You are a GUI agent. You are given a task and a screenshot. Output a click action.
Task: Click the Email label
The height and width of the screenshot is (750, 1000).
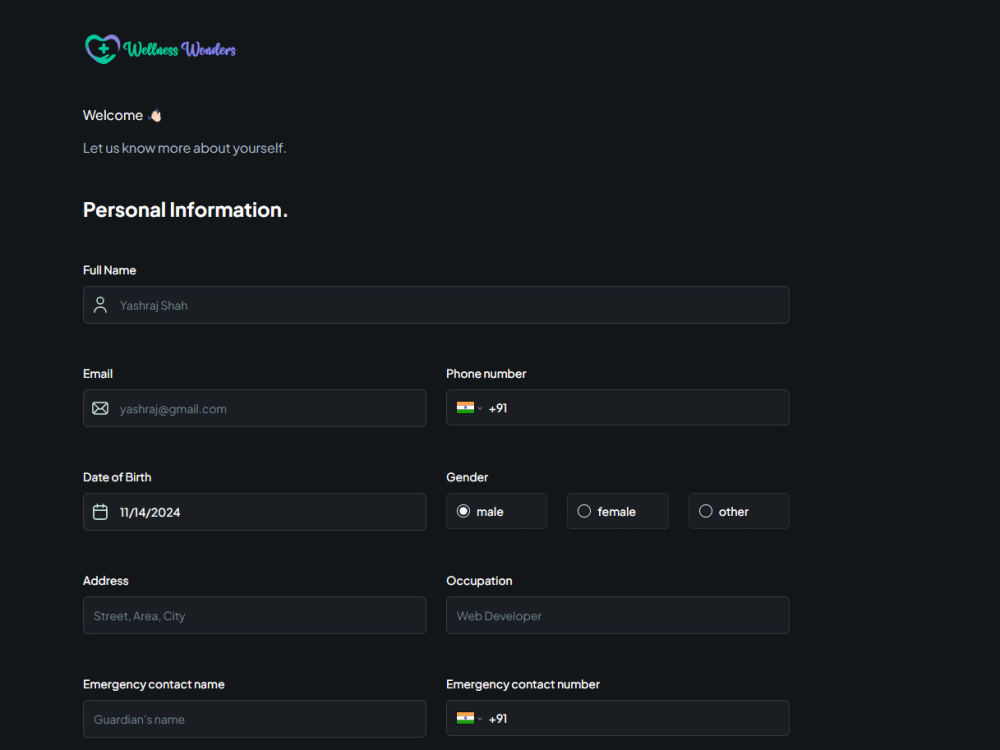(98, 374)
